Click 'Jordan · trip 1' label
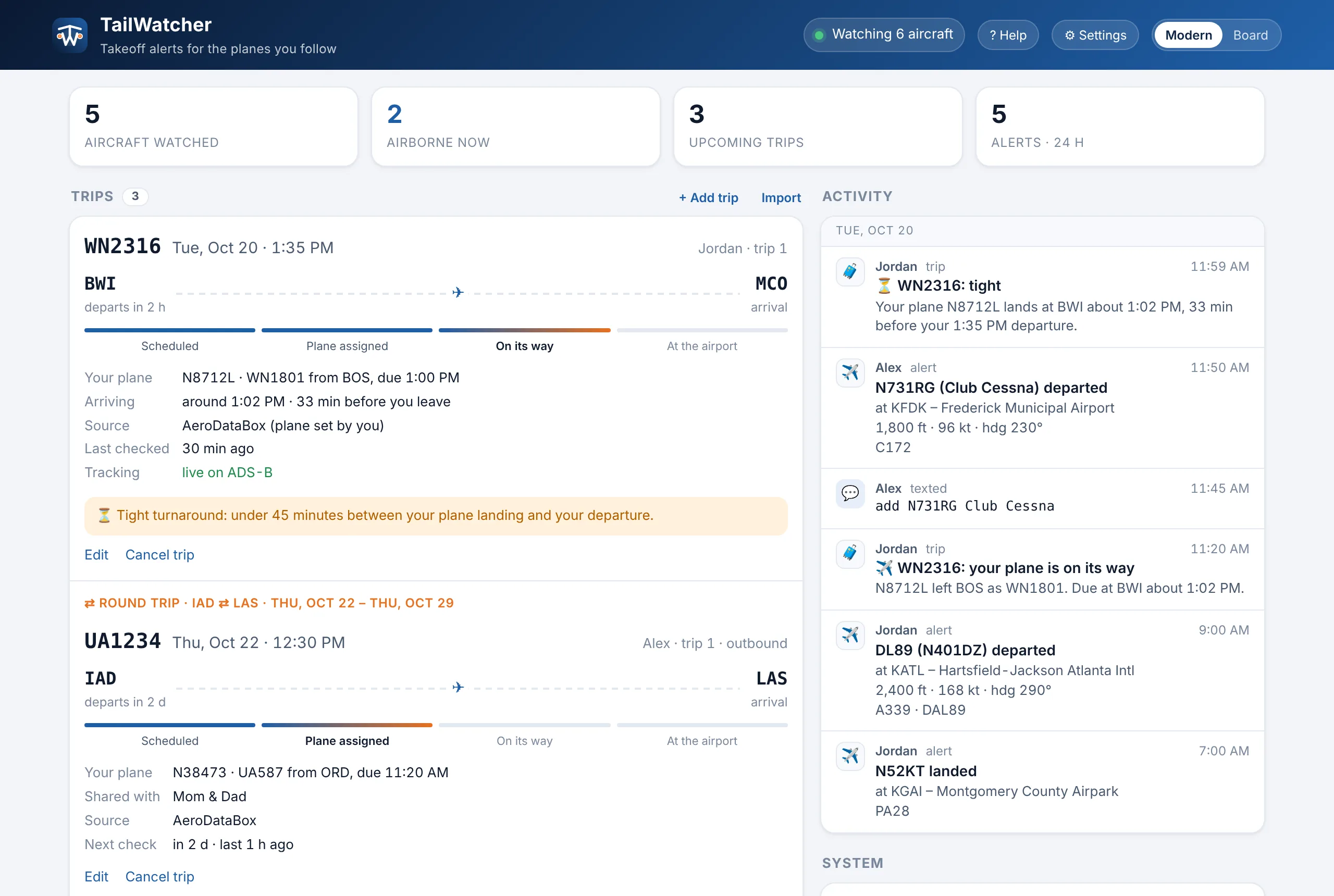 pyautogui.click(x=743, y=248)
